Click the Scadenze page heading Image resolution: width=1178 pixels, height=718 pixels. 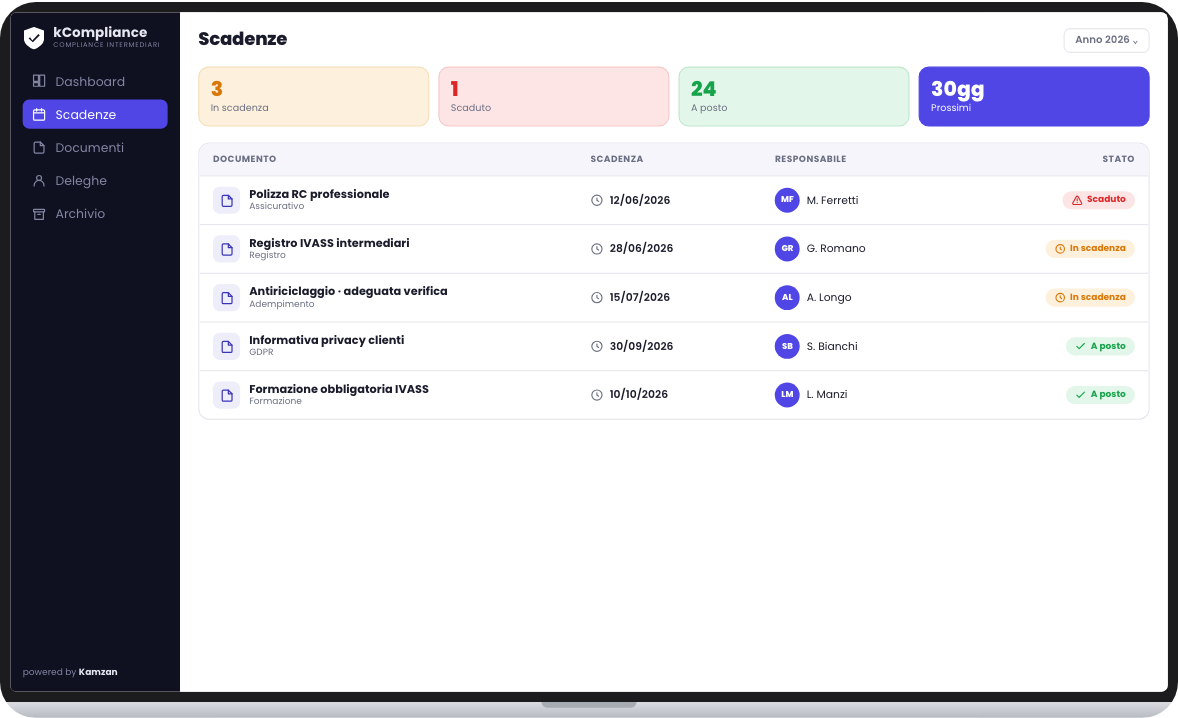(243, 39)
